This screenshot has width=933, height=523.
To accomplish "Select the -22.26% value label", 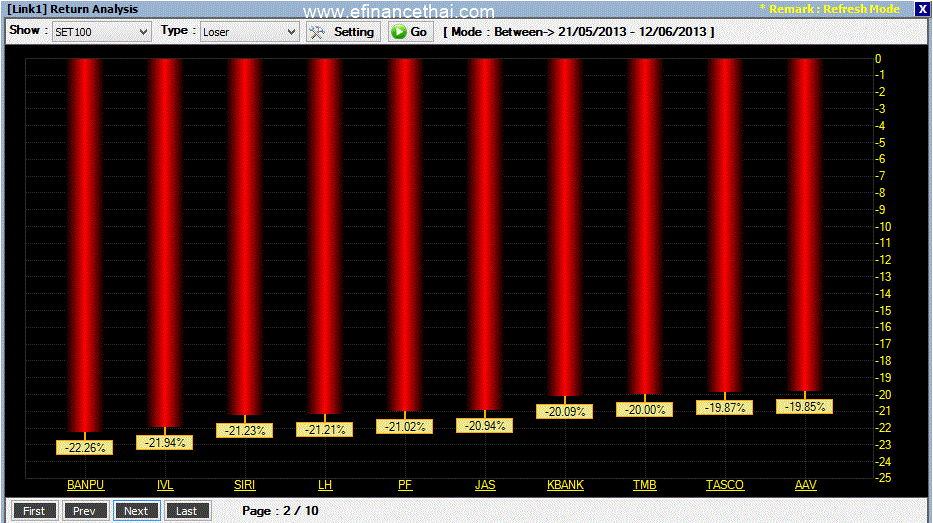I will pos(84,447).
